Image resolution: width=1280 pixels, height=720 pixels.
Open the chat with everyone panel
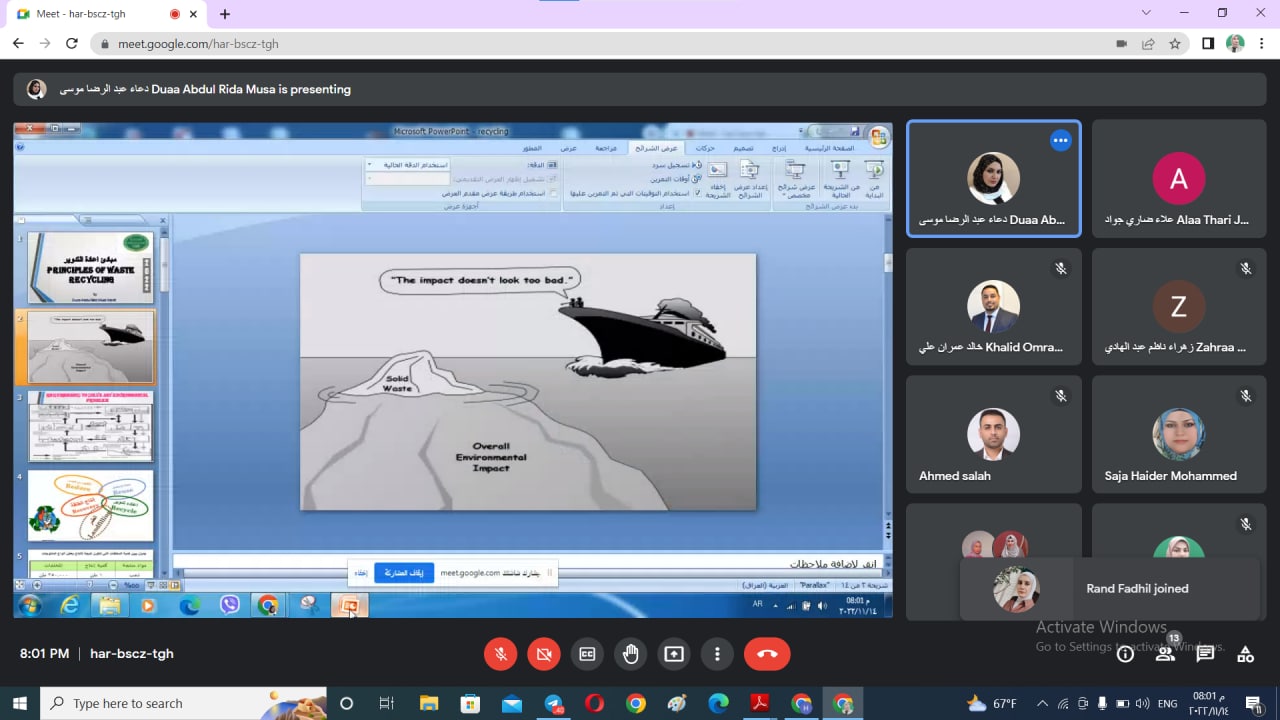coord(1205,654)
